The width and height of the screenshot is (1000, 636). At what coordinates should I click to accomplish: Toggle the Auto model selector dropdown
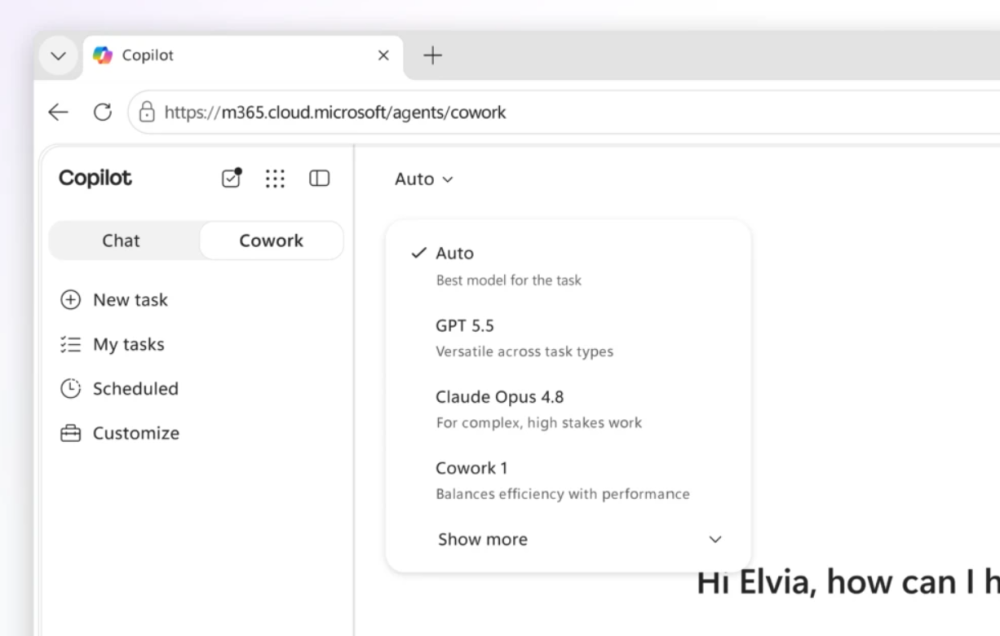point(424,179)
